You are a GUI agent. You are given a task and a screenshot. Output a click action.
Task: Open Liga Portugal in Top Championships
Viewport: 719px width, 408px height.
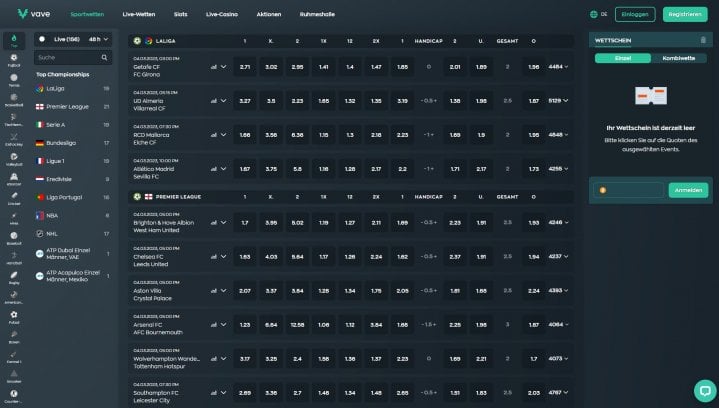coord(72,197)
